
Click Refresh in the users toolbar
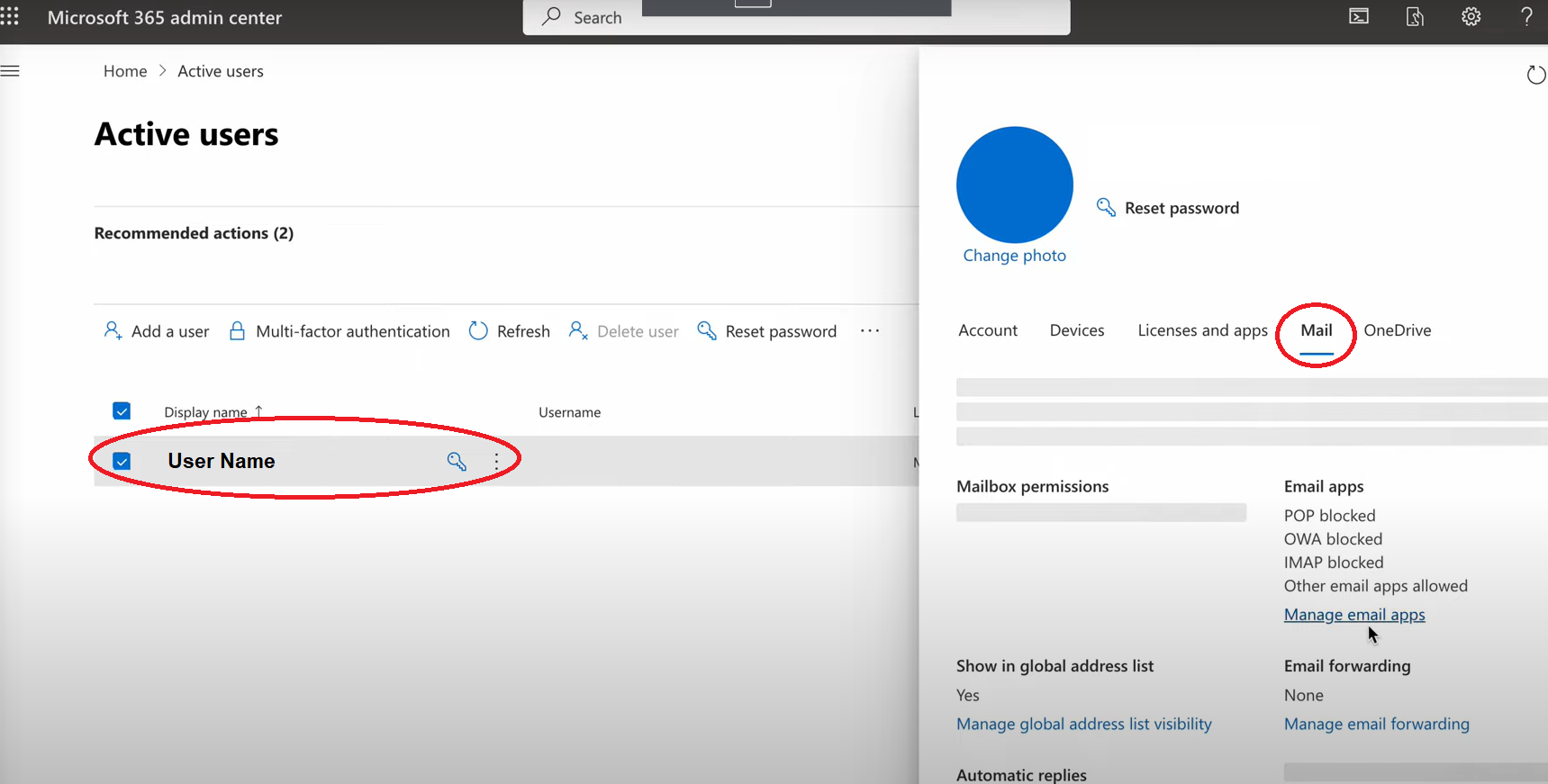pos(510,331)
